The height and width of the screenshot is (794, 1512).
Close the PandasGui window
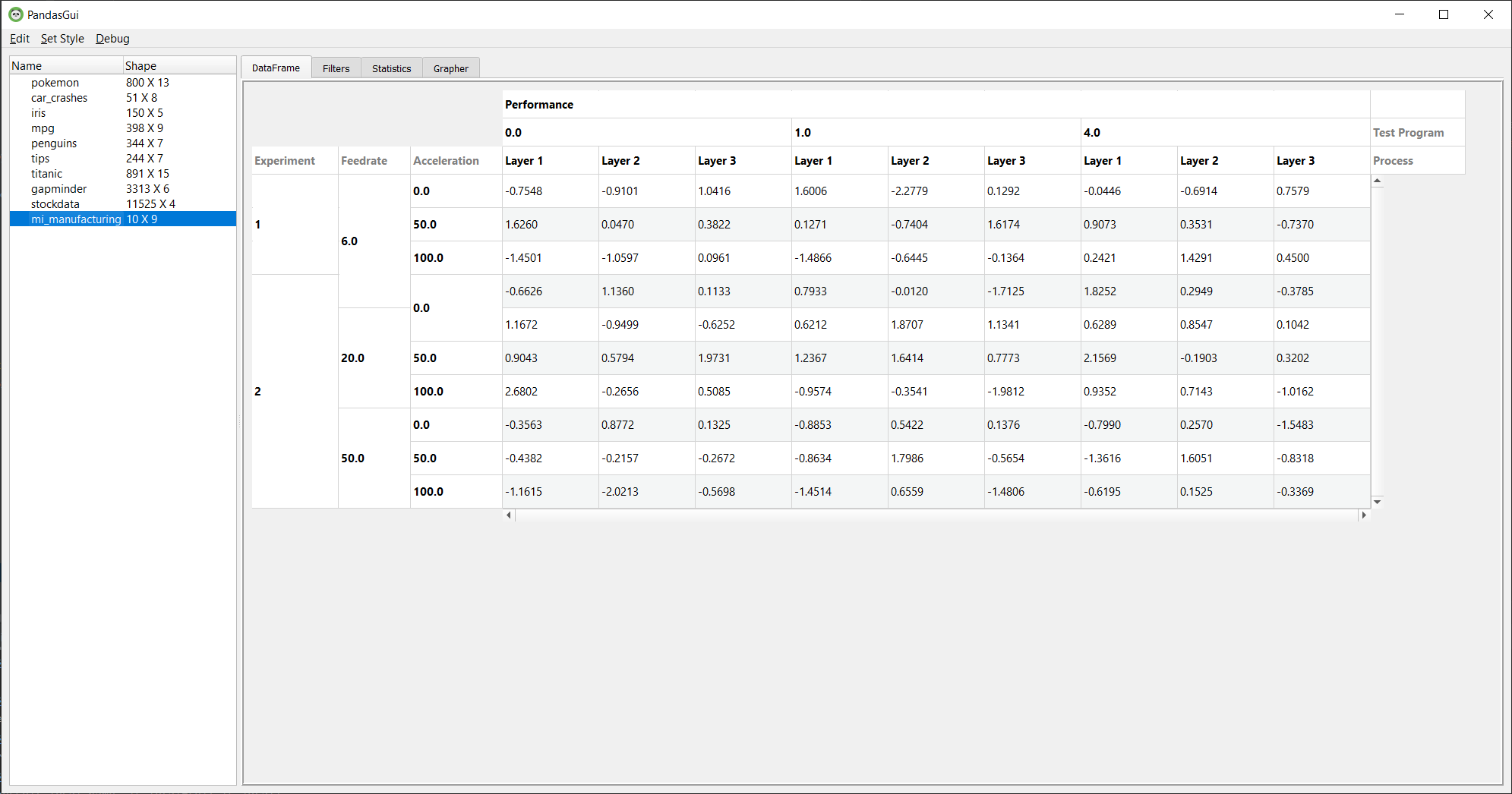pyautogui.click(x=1488, y=14)
